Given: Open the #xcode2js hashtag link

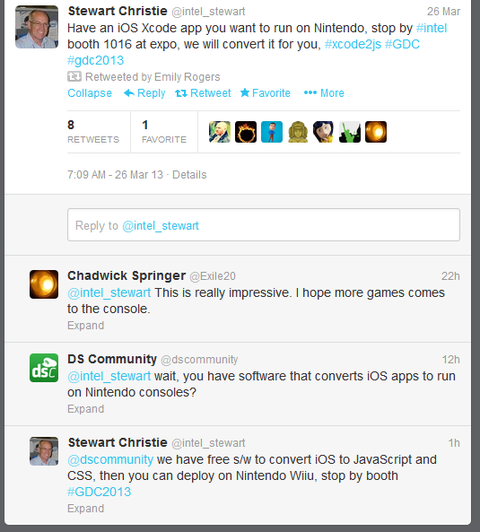Looking at the screenshot, I should (353, 44).
